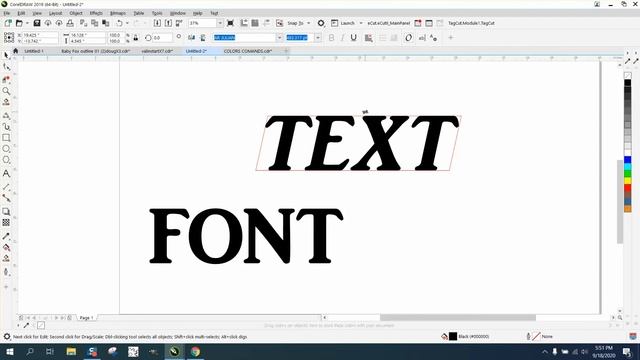Click the Page 1 tab
Viewport: 640px width, 360px height.
click(86, 318)
